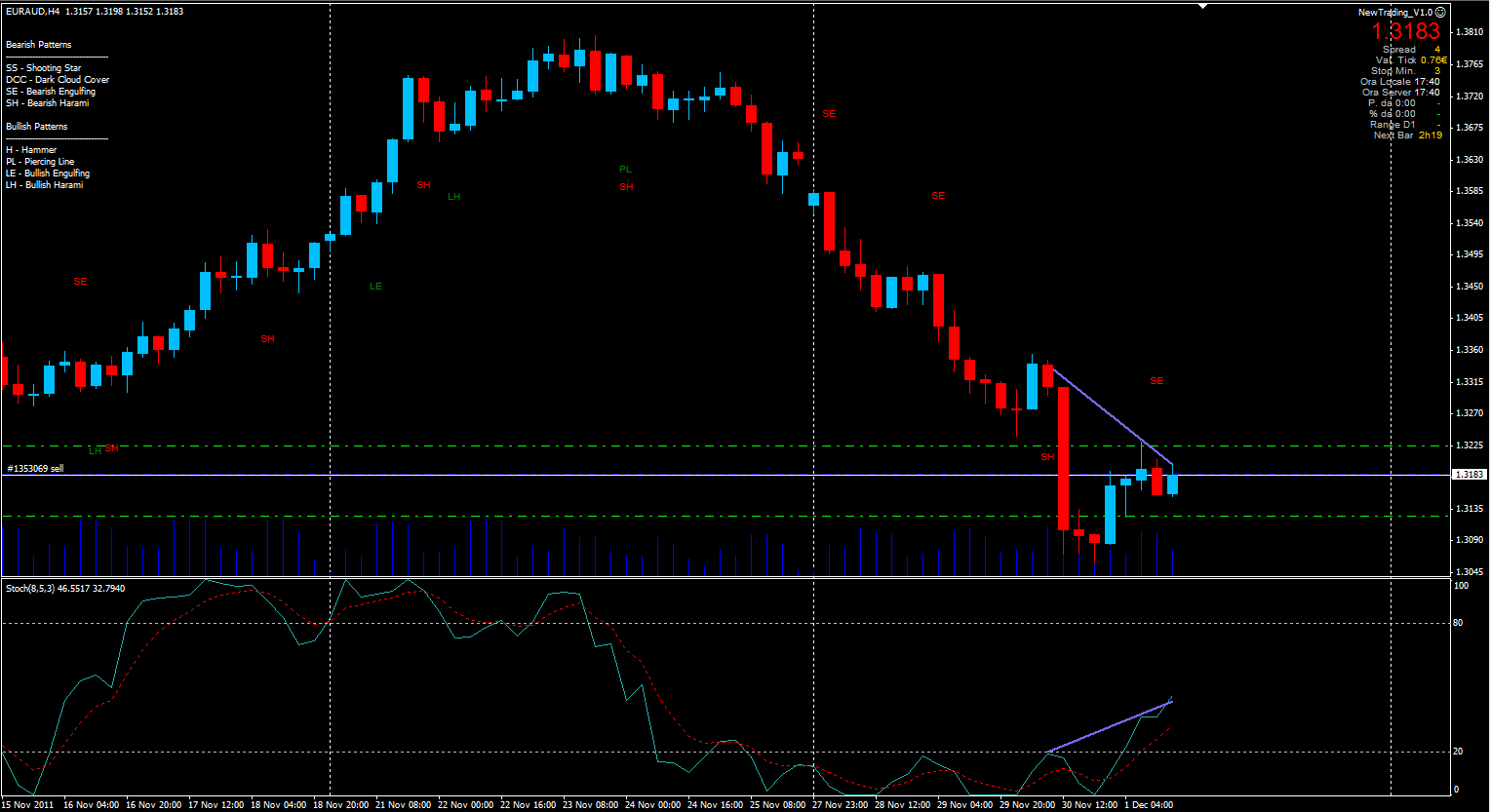Click the 15 Nov 2011 date label
The height and width of the screenshot is (812, 1490).
(28, 805)
